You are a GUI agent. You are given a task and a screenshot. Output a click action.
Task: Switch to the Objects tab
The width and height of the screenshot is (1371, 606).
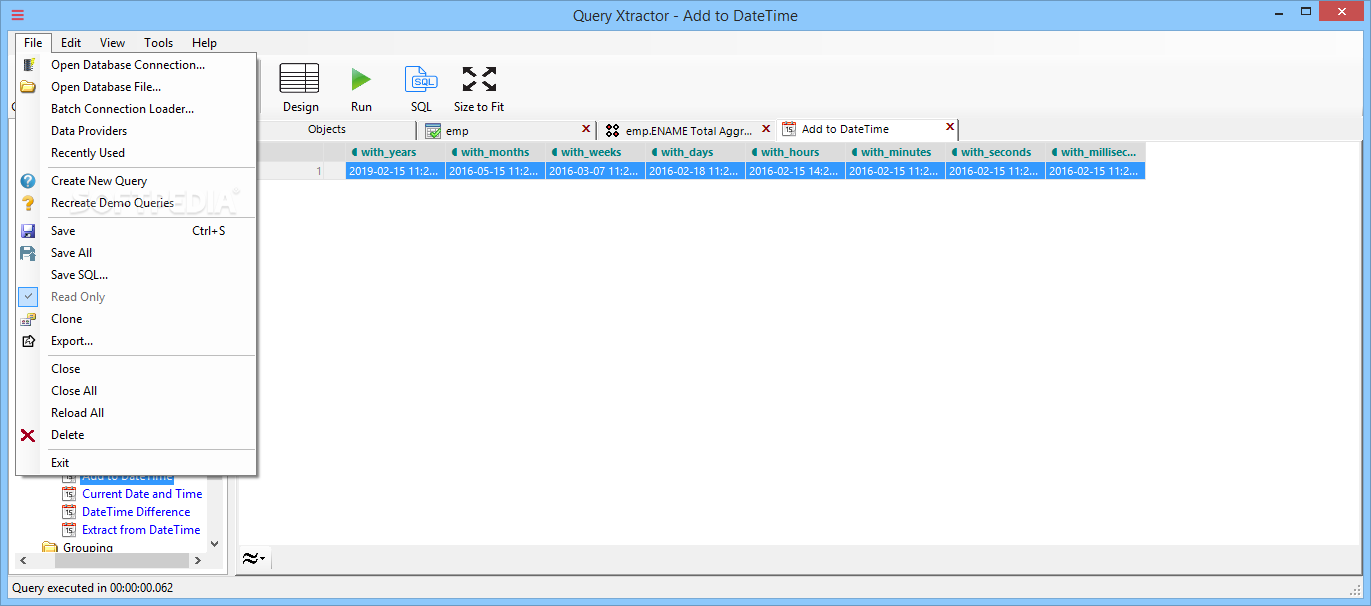point(327,130)
